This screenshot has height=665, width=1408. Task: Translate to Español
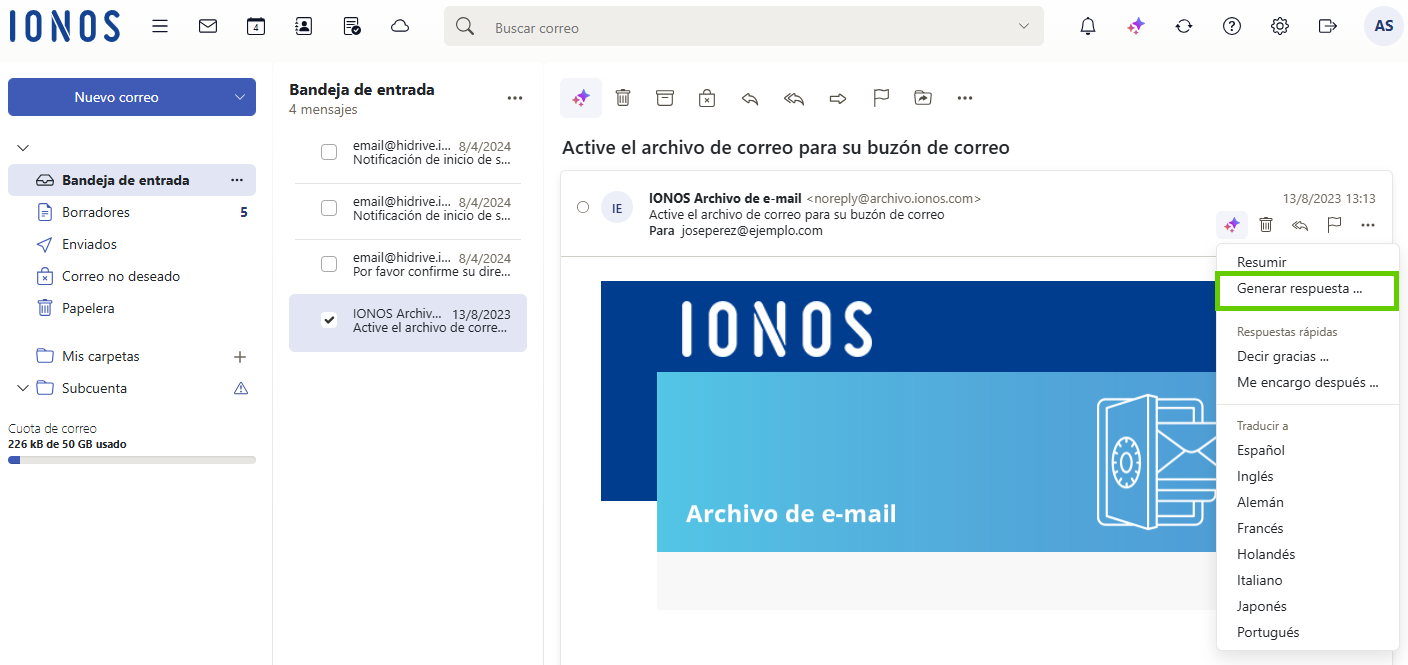pos(1261,450)
